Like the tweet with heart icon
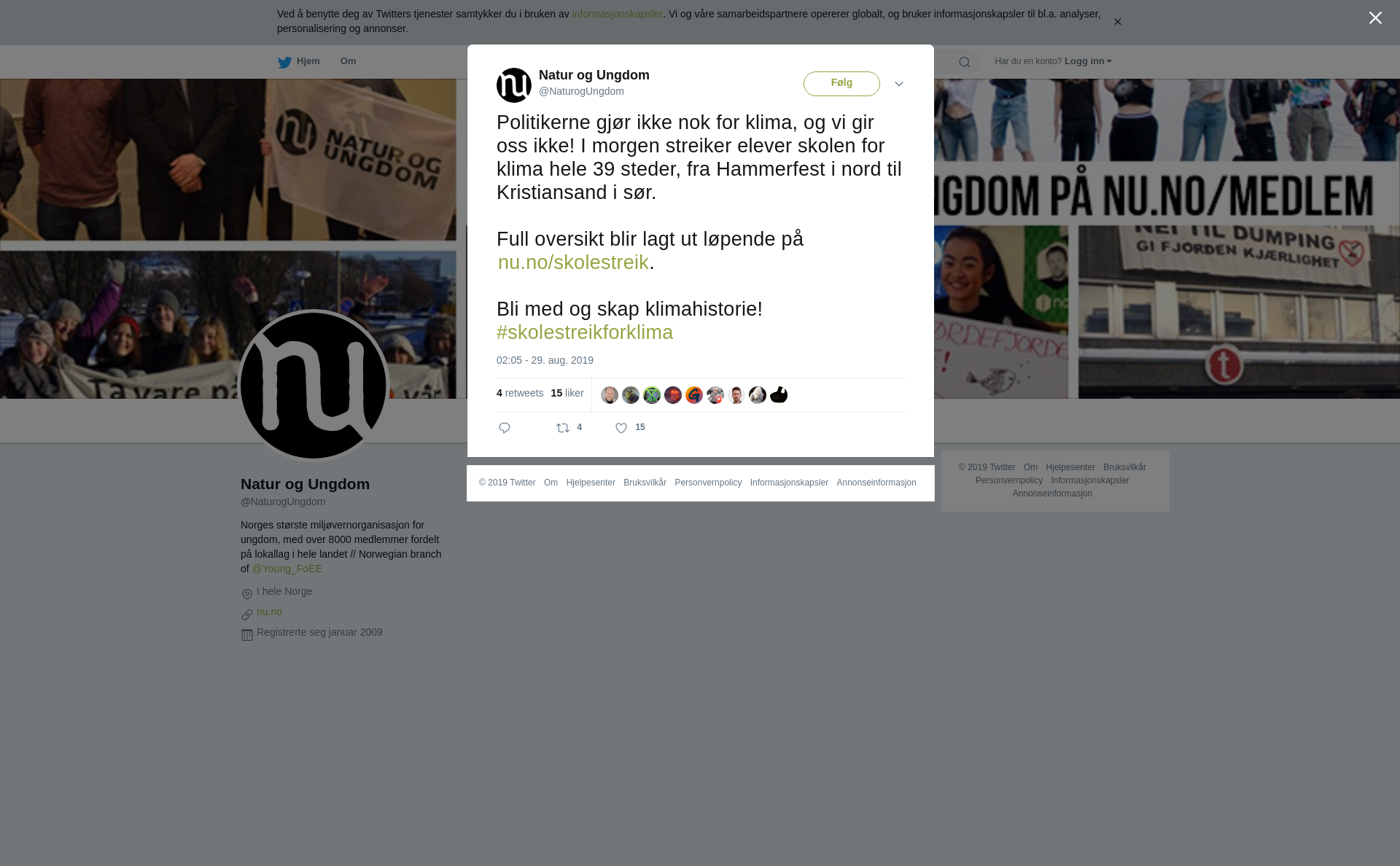 (x=621, y=428)
